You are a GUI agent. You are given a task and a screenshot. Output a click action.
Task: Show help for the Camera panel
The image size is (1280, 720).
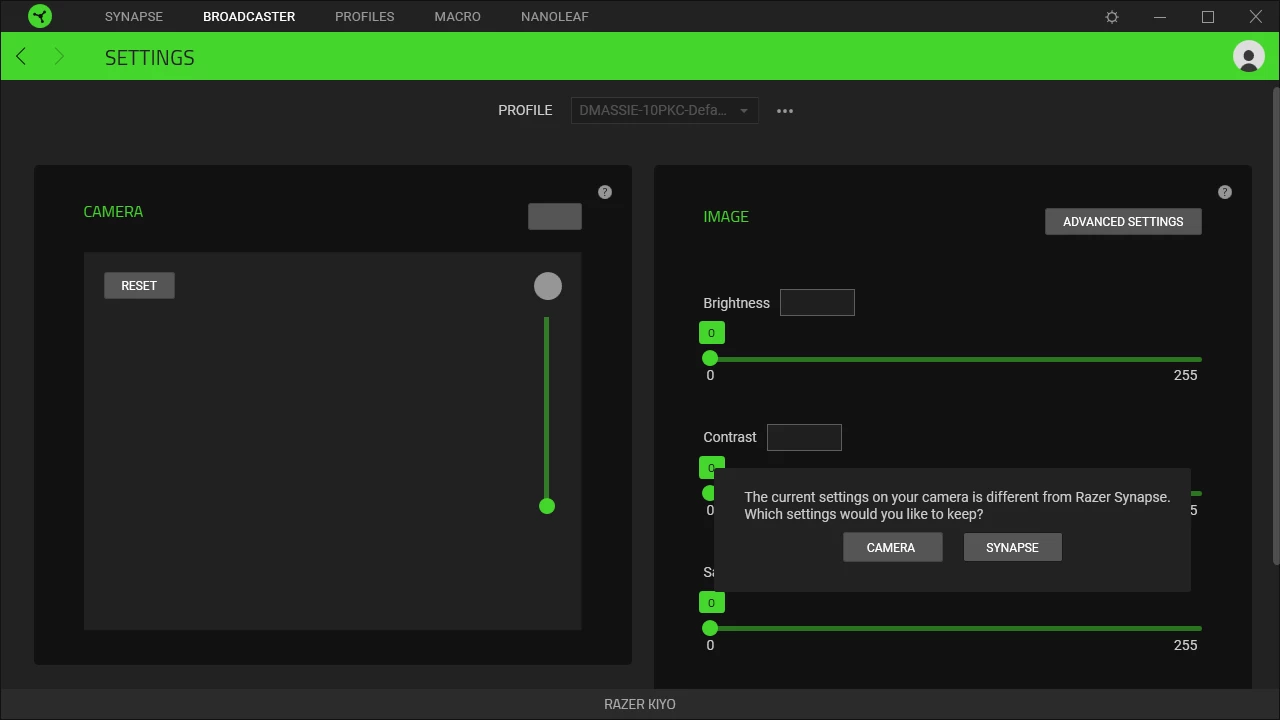(x=605, y=192)
